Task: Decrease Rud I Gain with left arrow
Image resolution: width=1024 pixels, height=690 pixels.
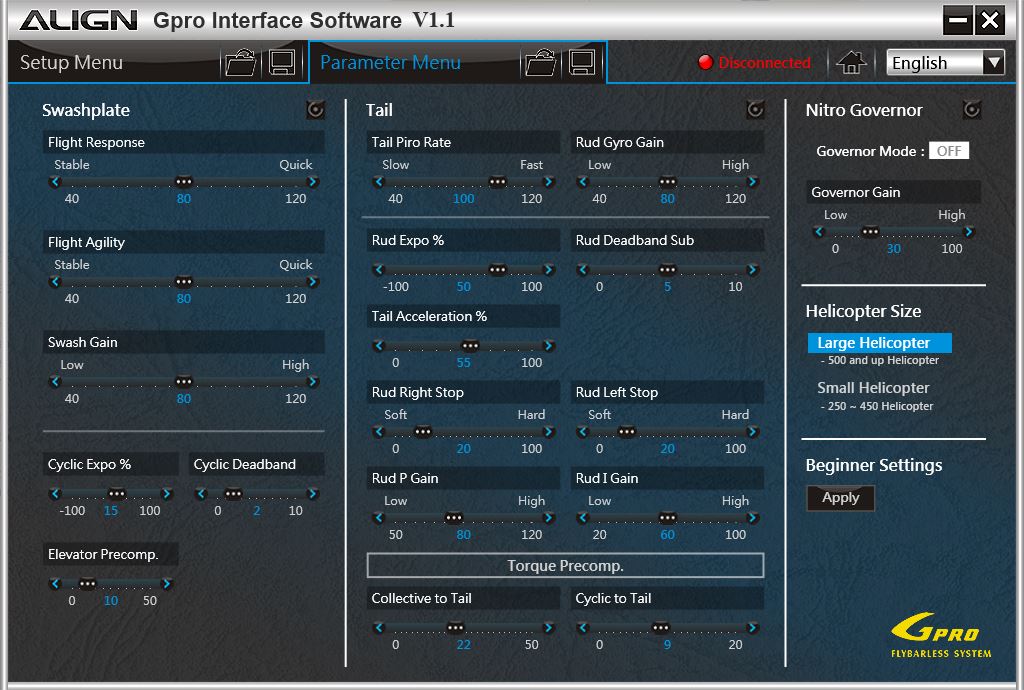Action: click(583, 518)
